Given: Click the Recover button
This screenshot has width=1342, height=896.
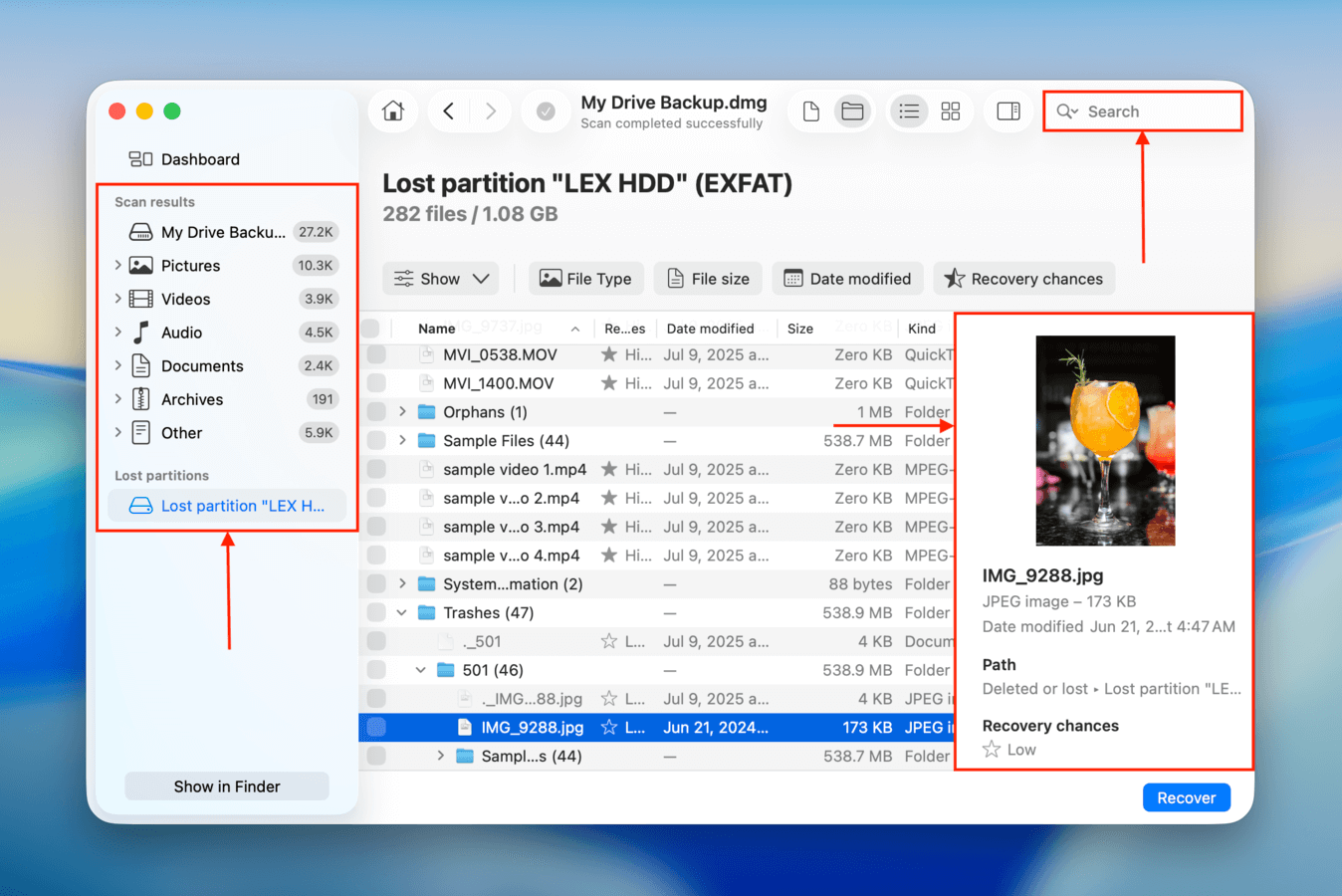Looking at the screenshot, I should [1186, 796].
